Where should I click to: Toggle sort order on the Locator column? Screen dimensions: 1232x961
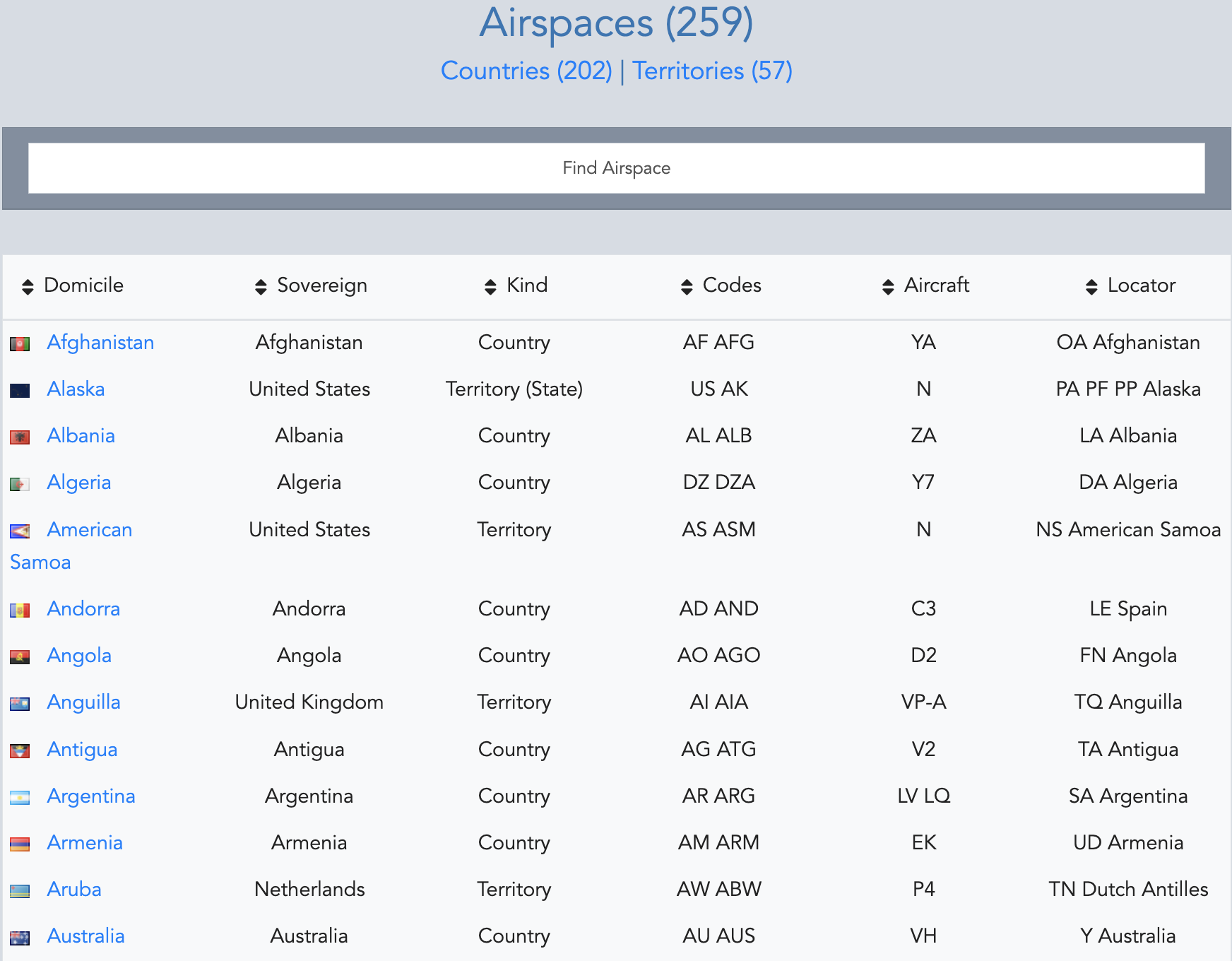1090,285
